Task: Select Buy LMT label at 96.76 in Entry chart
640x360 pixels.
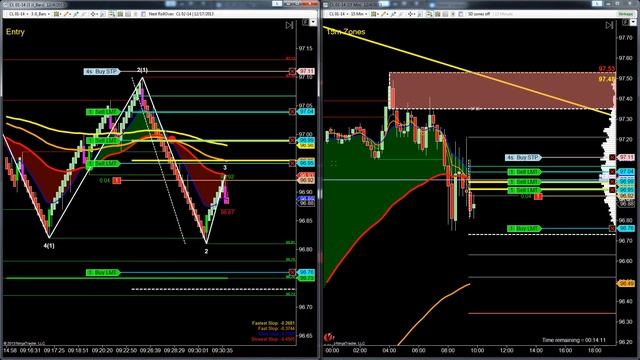Action: pos(103,272)
